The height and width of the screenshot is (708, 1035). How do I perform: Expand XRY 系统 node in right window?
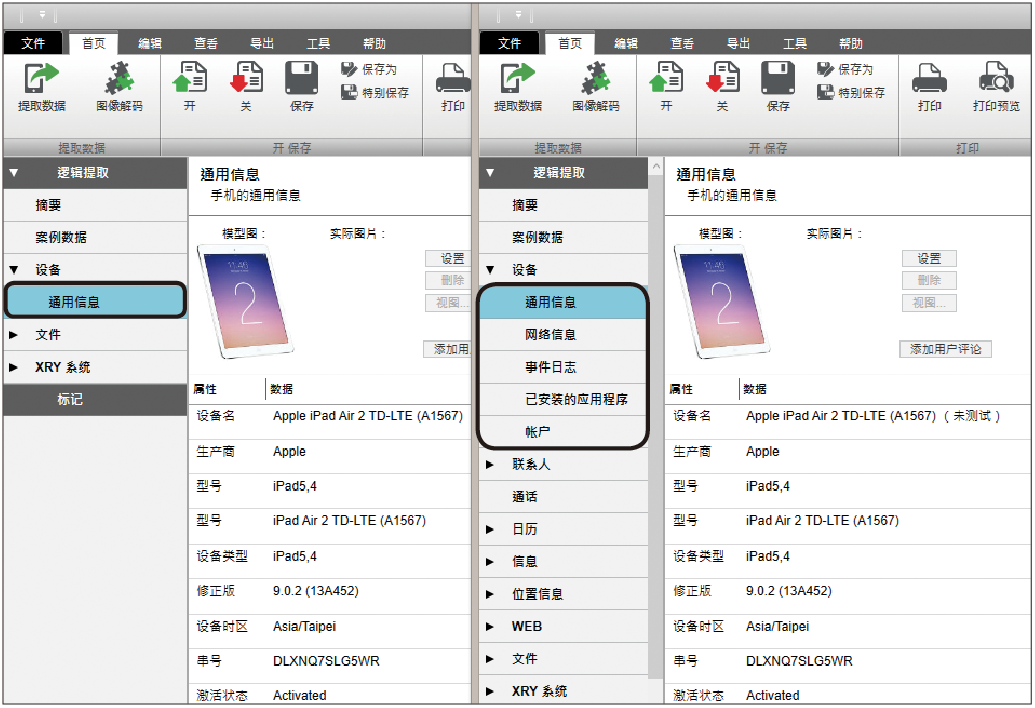point(490,691)
